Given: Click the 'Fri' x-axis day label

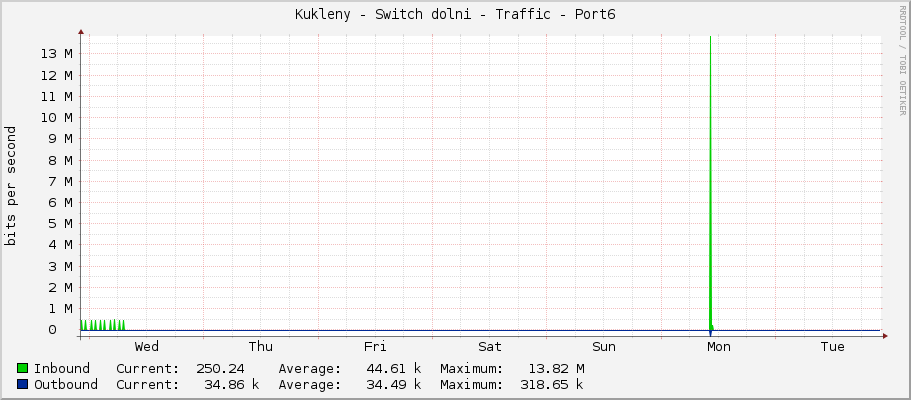Looking at the screenshot, I should [375, 347].
